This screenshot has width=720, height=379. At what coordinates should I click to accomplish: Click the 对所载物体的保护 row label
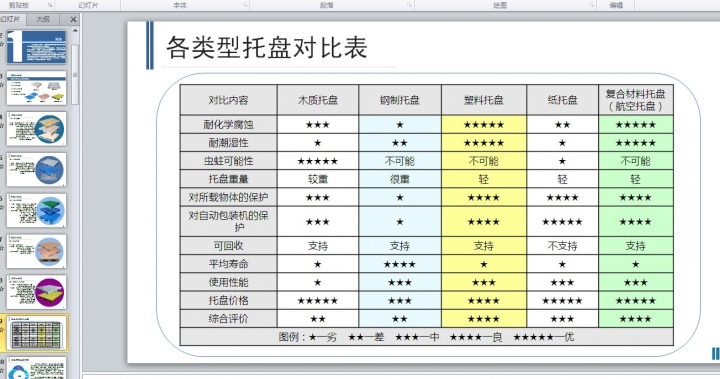coord(228,197)
